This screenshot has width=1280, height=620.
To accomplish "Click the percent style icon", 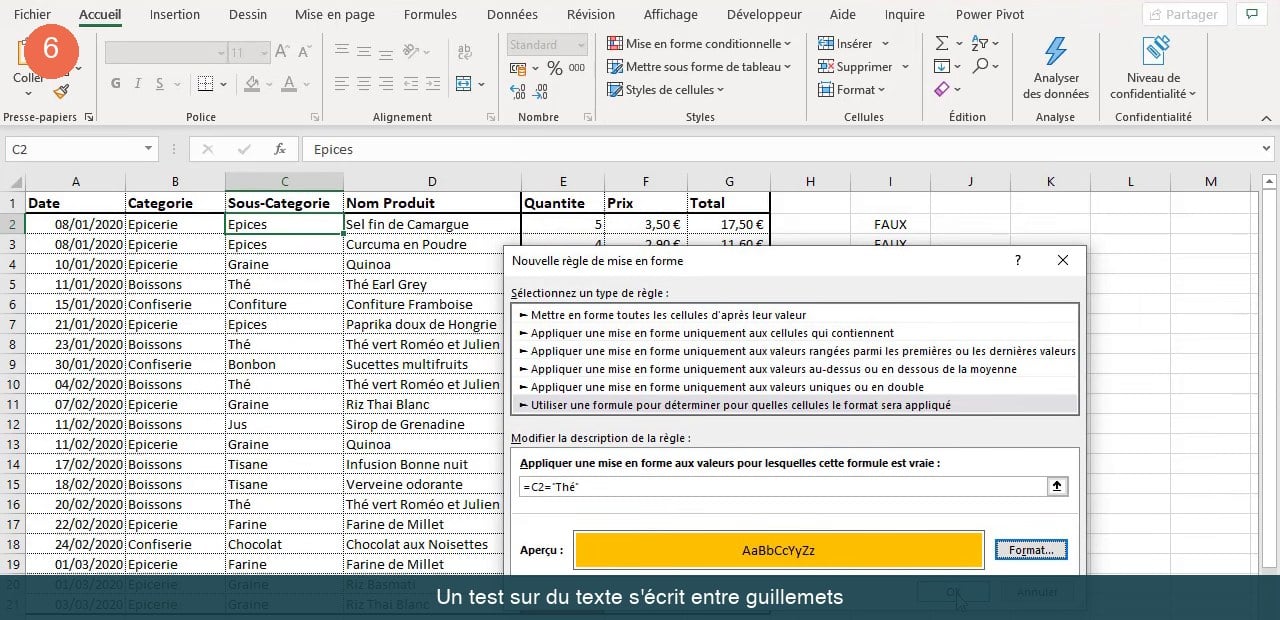I will pyautogui.click(x=554, y=68).
